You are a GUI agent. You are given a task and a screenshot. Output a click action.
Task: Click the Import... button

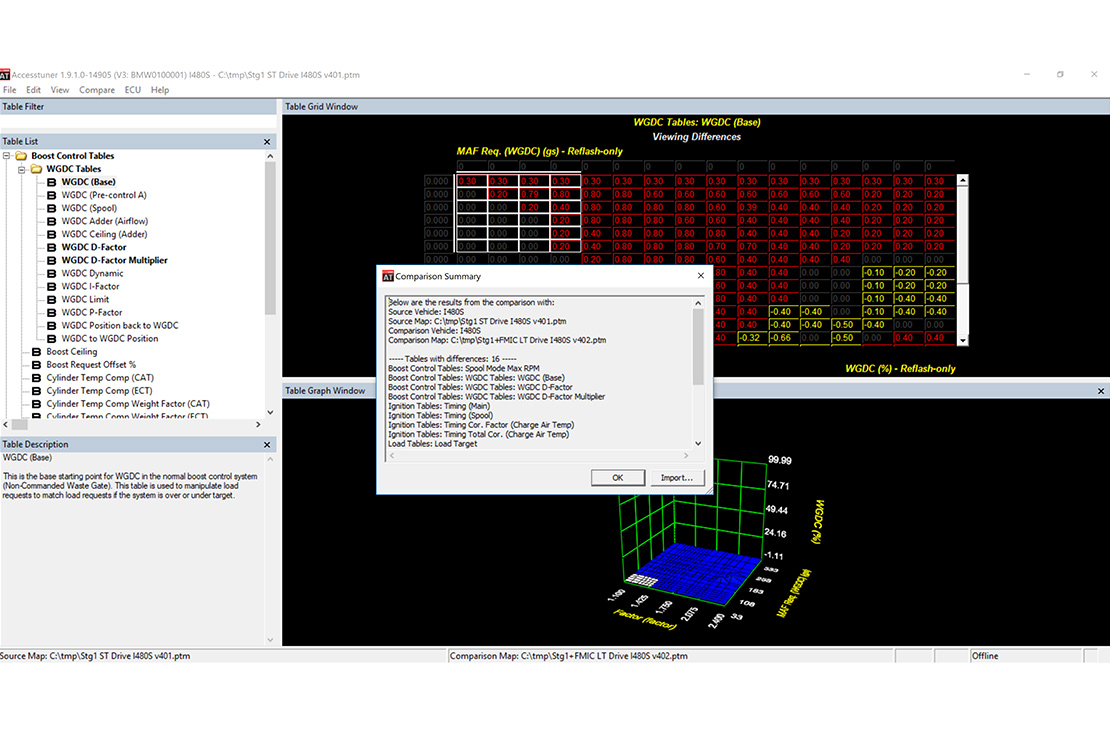676,478
